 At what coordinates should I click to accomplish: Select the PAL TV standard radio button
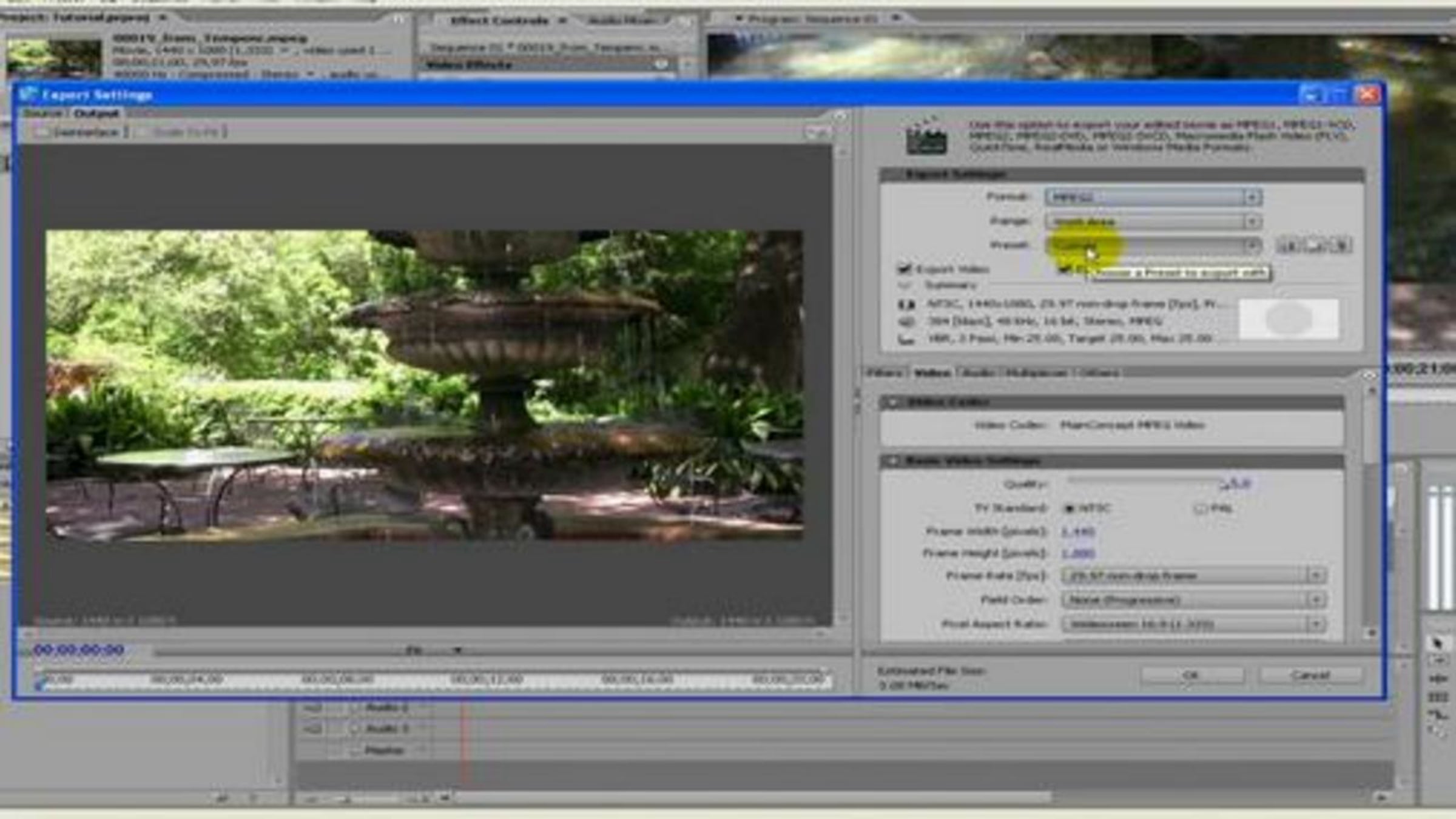[1200, 508]
